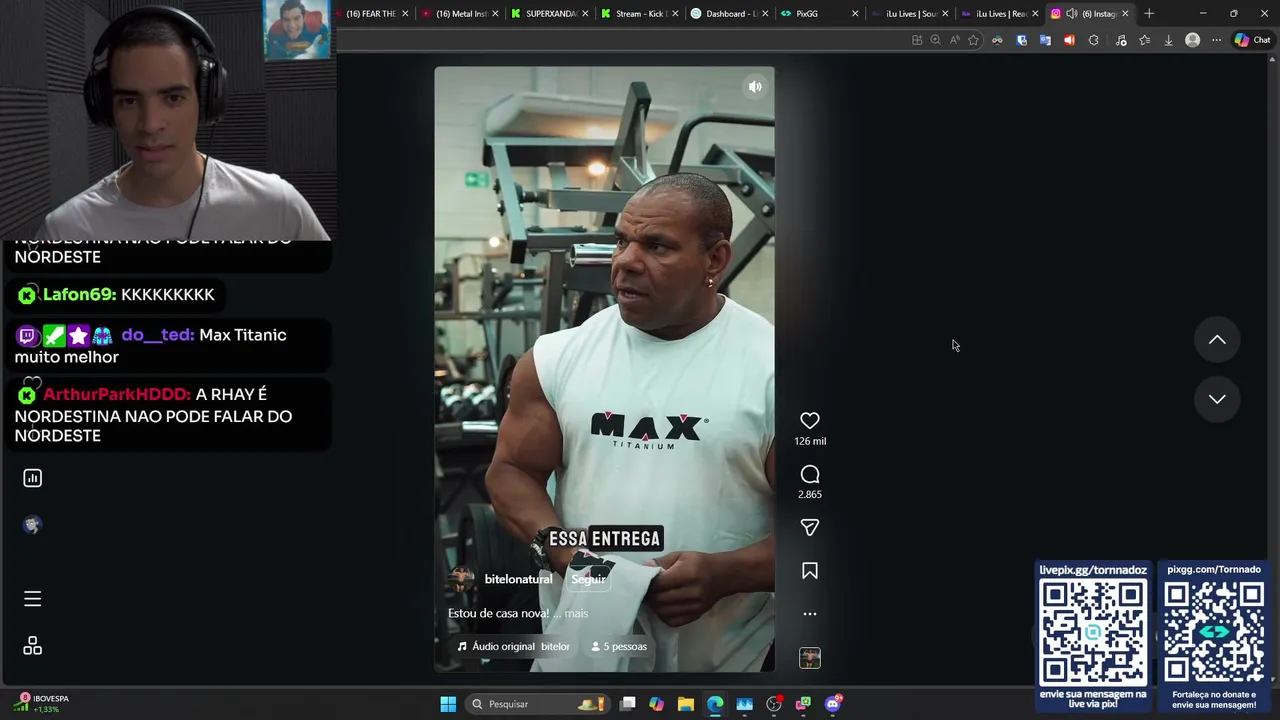Image resolution: width=1280 pixels, height=720 pixels.
Task: Open the Instagram hamburger menu
Action: [x=32, y=598]
